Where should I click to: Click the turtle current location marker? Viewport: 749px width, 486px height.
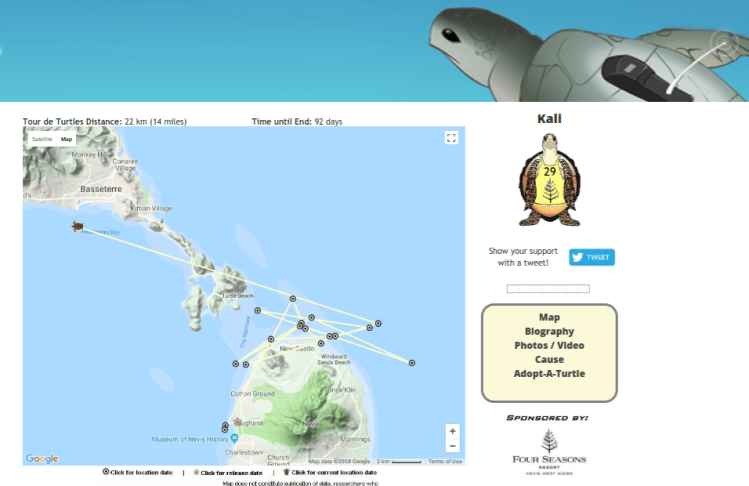(x=77, y=227)
